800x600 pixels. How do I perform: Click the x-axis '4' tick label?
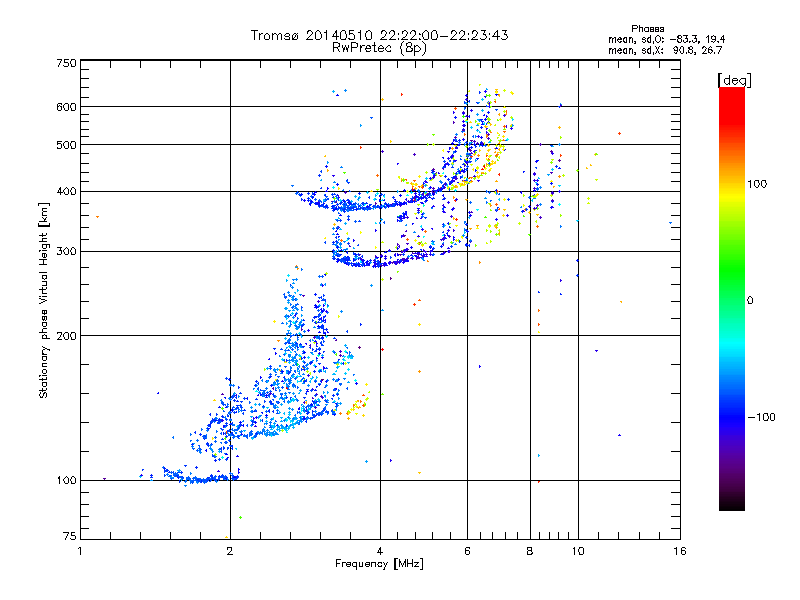[x=380, y=551]
